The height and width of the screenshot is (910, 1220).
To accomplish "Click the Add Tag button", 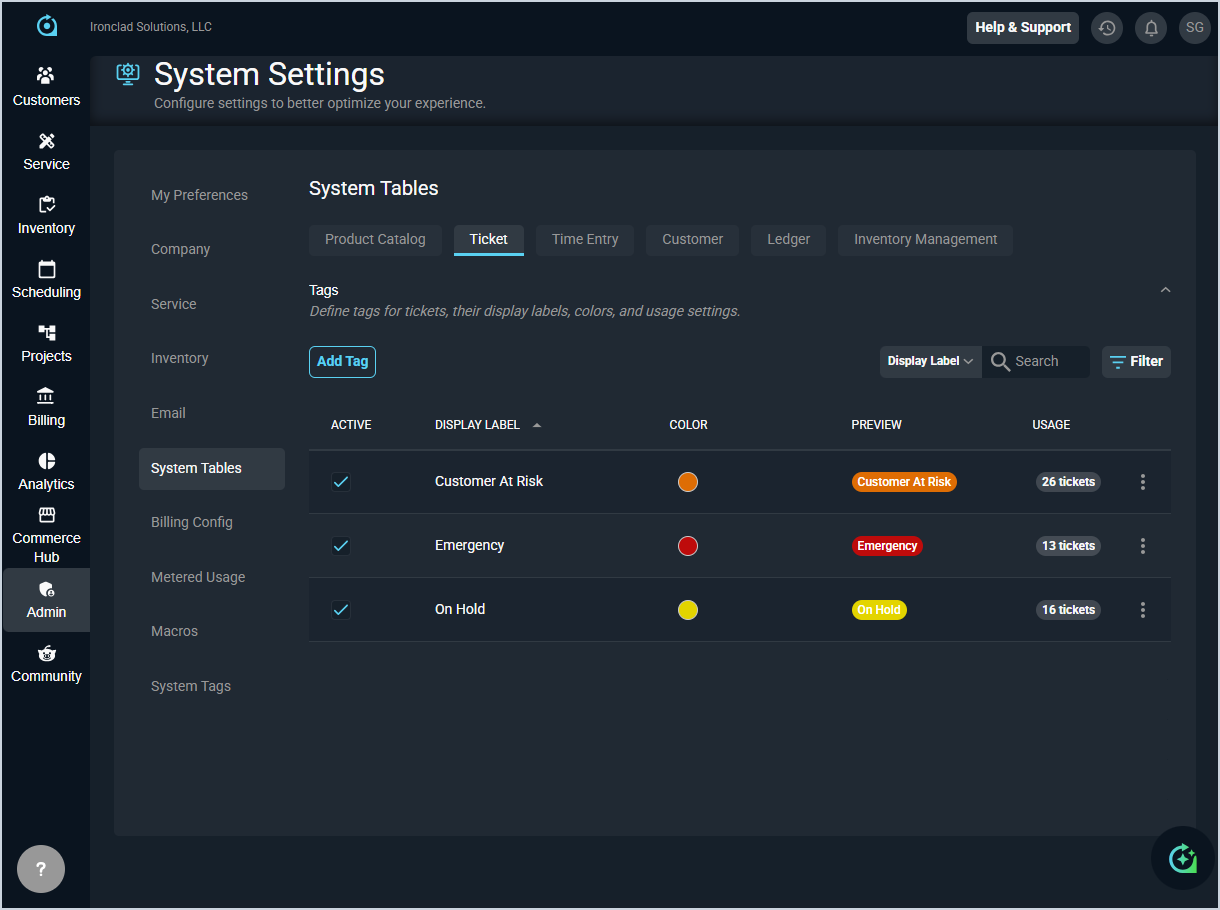I will click(342, 361).
